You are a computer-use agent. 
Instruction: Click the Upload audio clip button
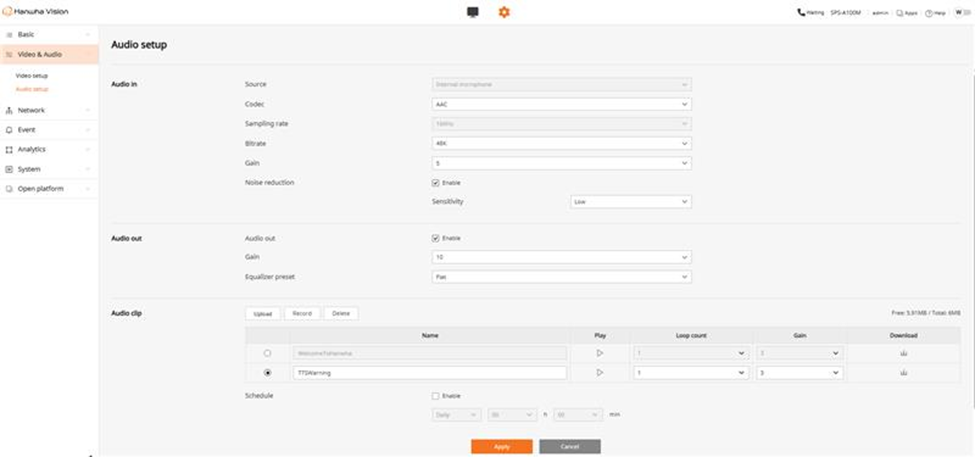click(262, 313)
